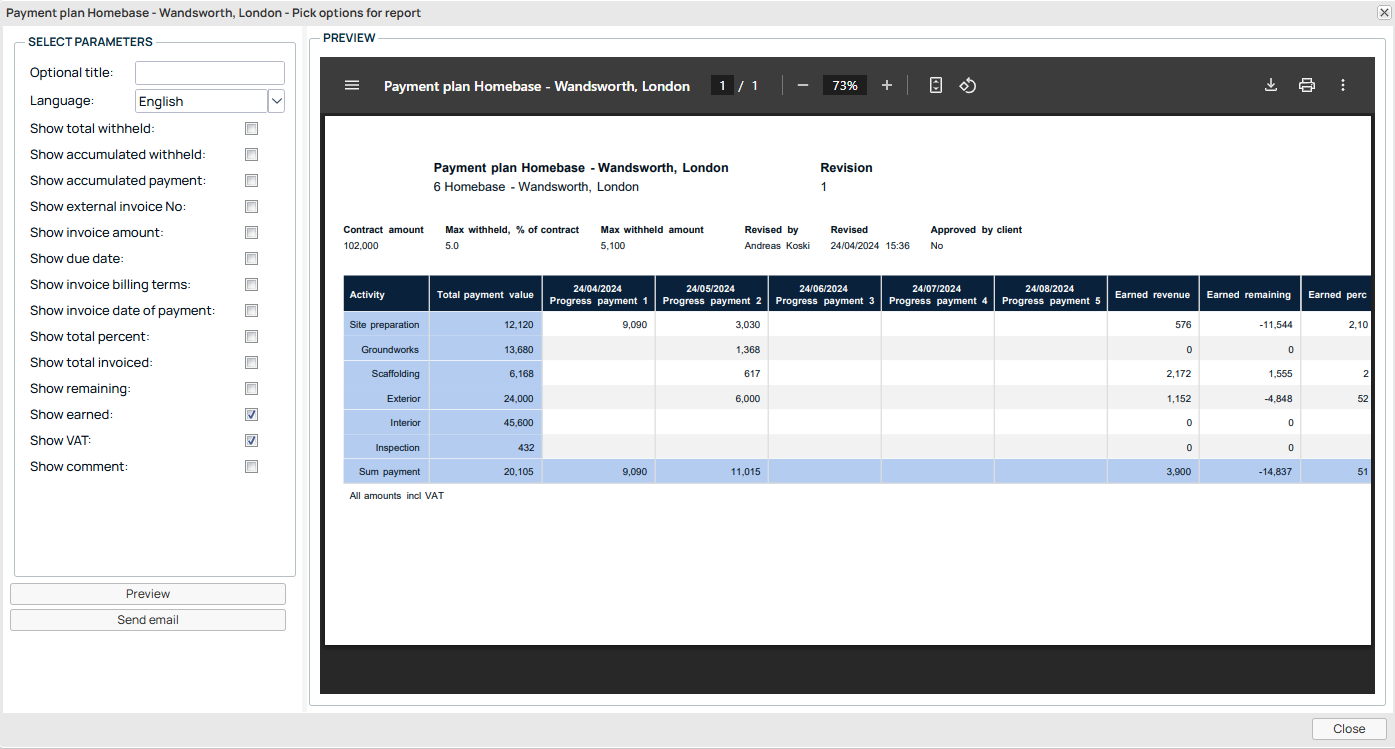Toggle Show invoice amount checkbox
This screenshot has width=1395, height=749.
pyautogui.click(x=252, y=233)
